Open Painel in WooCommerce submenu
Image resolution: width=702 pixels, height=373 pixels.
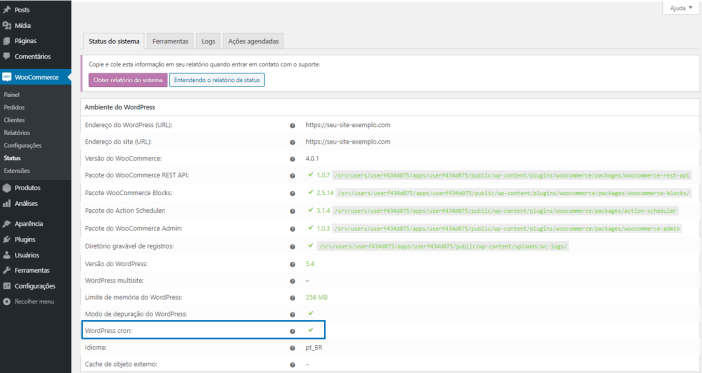pos(12,94)
